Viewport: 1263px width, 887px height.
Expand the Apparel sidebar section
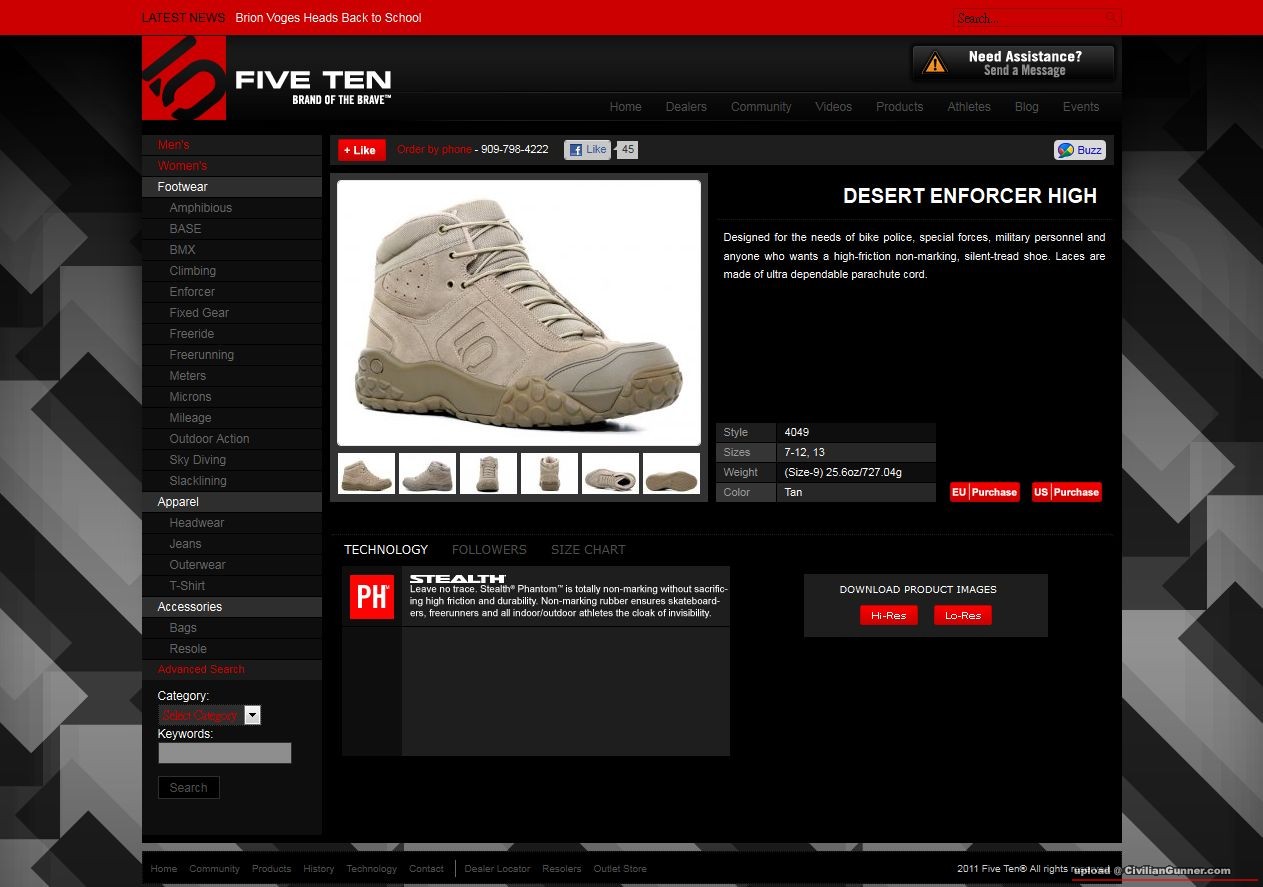[x=178, y=502]
